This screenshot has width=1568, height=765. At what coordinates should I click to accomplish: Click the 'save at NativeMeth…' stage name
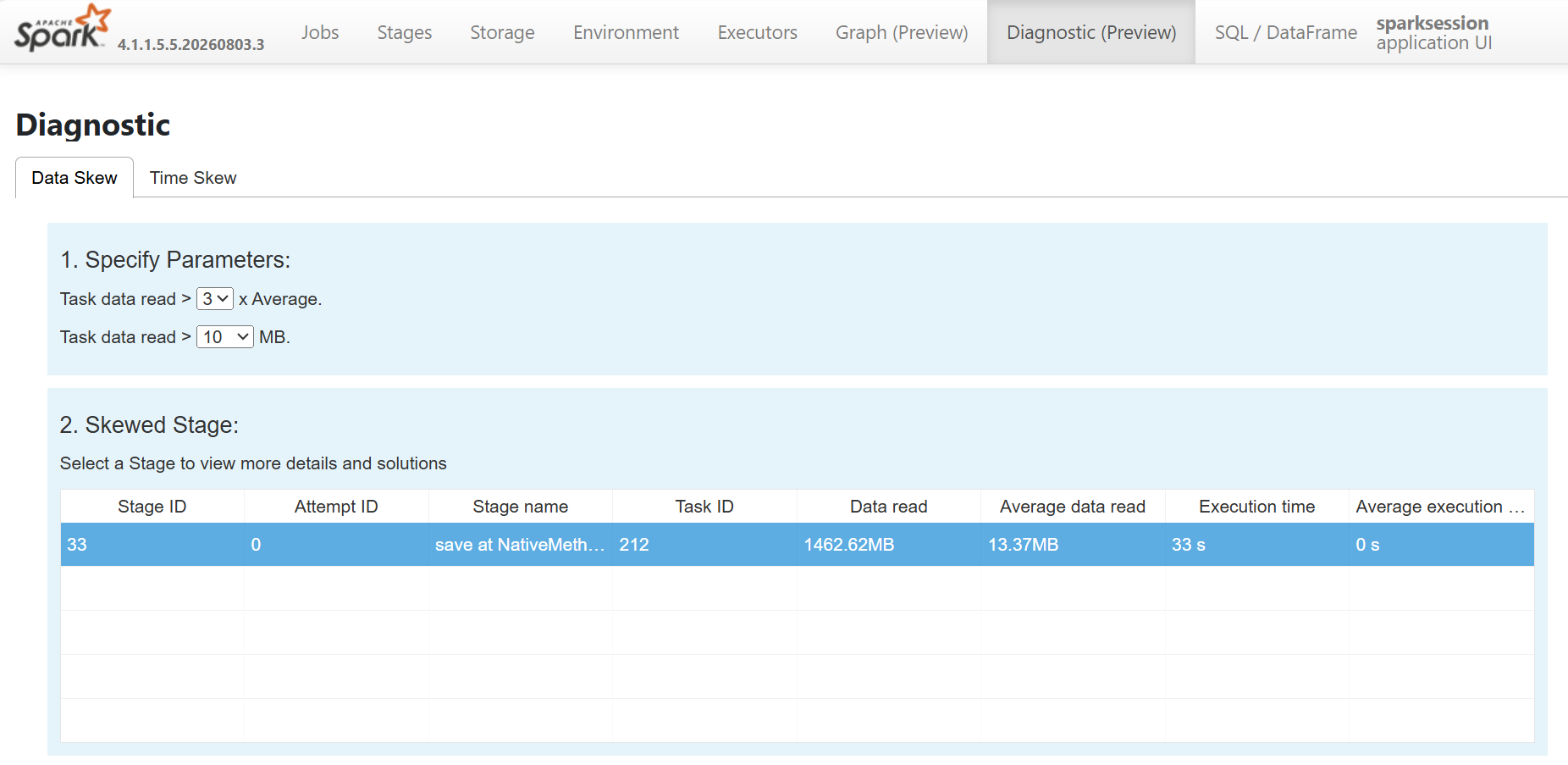pyautogui.click(x=521, y=545)
